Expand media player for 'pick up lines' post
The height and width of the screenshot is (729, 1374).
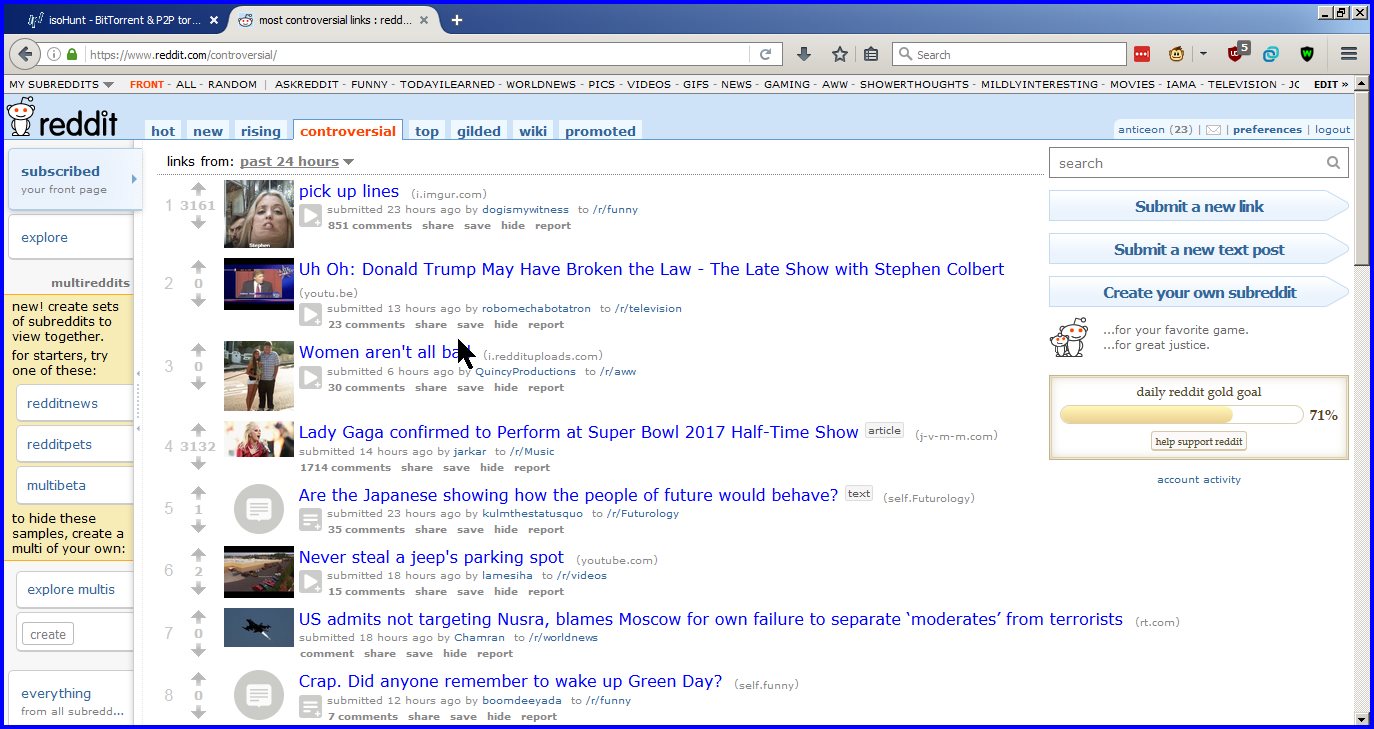(311, 215)
